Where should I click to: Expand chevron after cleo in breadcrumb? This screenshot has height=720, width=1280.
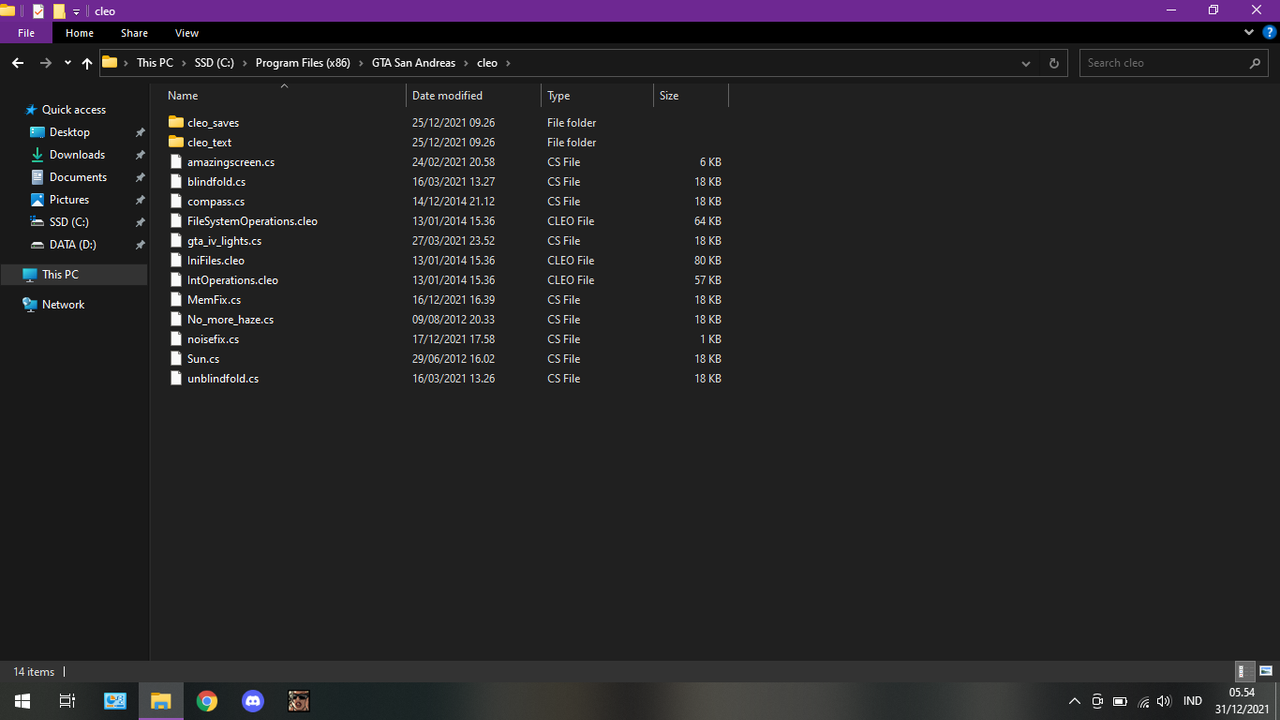[x=508, y=63]
